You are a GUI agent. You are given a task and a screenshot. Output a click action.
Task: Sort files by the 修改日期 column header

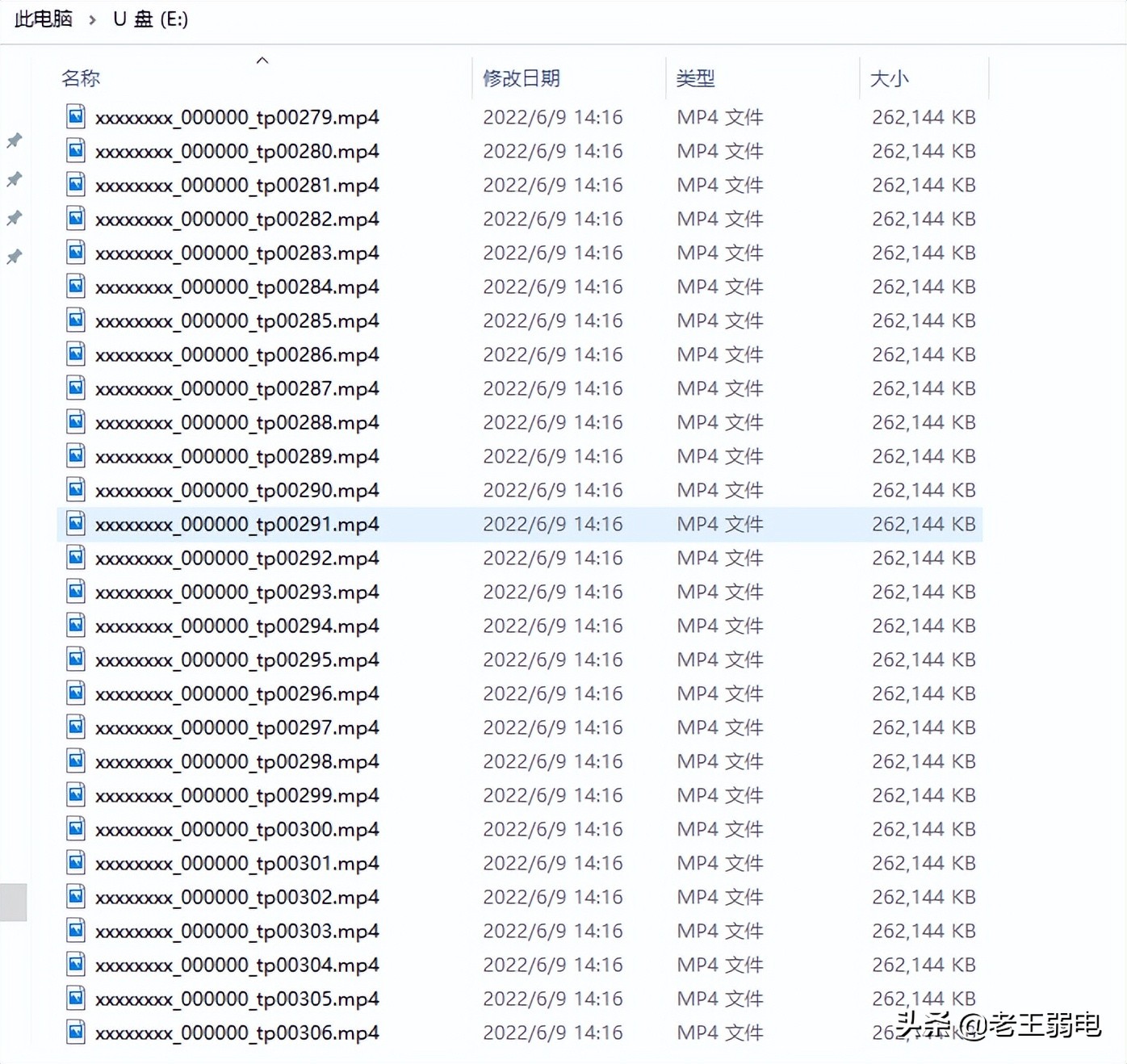tap(523, 78)
